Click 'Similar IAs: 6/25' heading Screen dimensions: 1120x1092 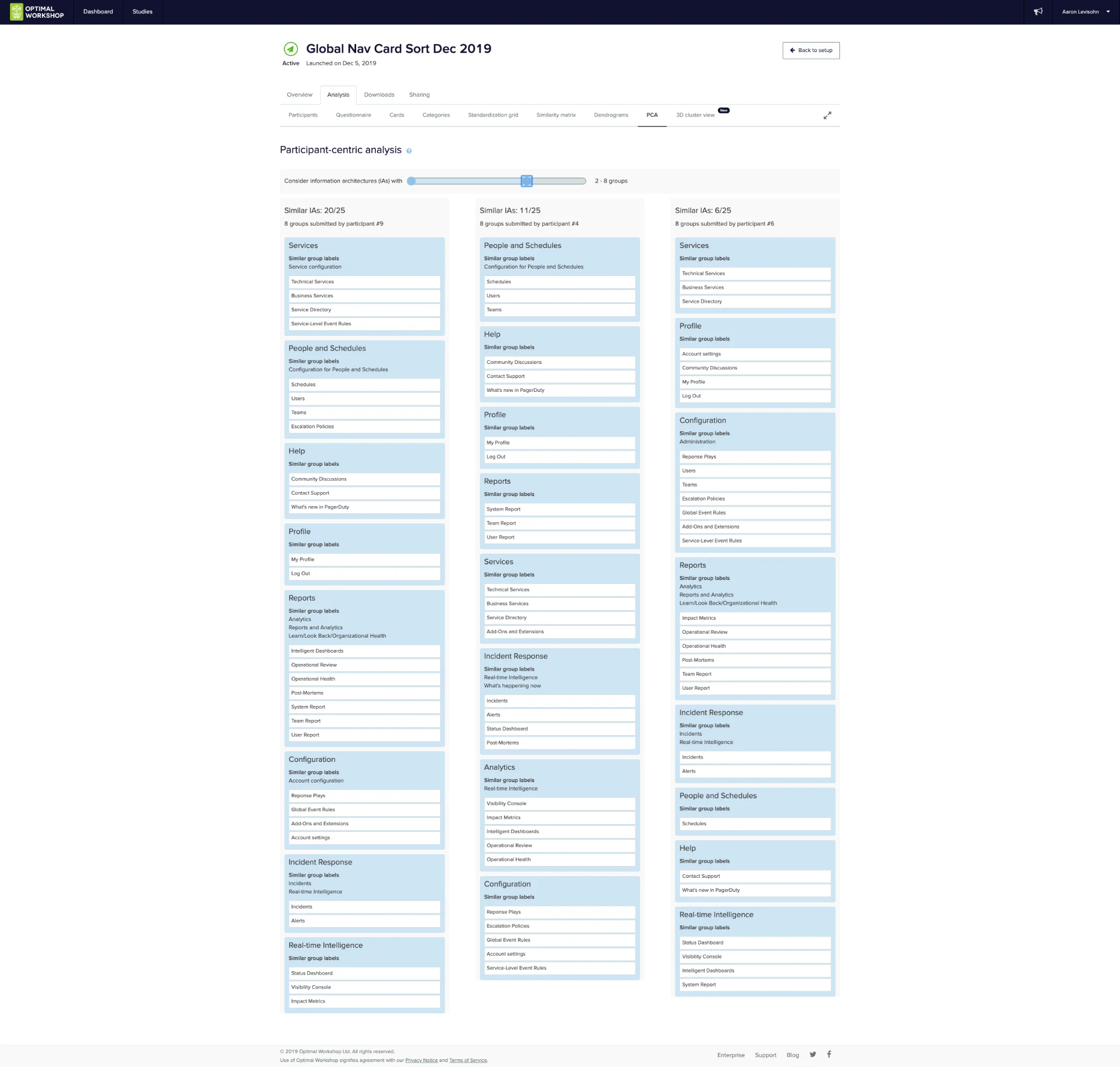[x=703, y=211]
